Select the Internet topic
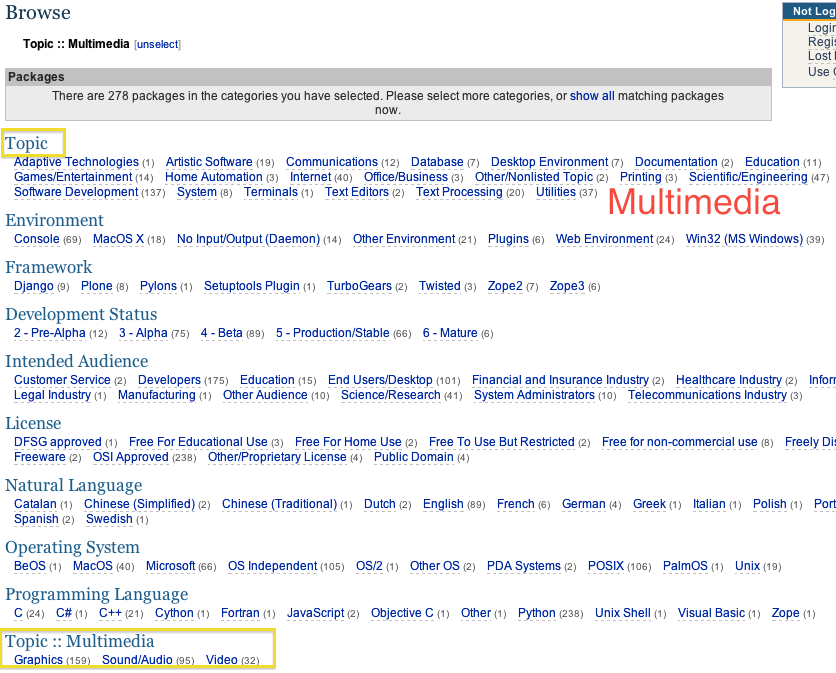 tap(311, 177)
